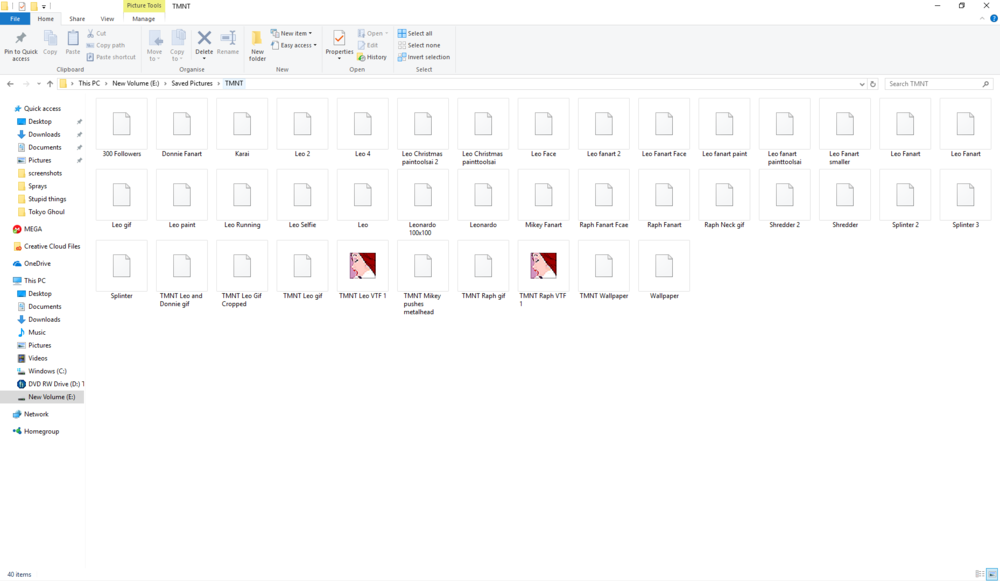Select Quick access in navigation pane

tap(42, 108)
